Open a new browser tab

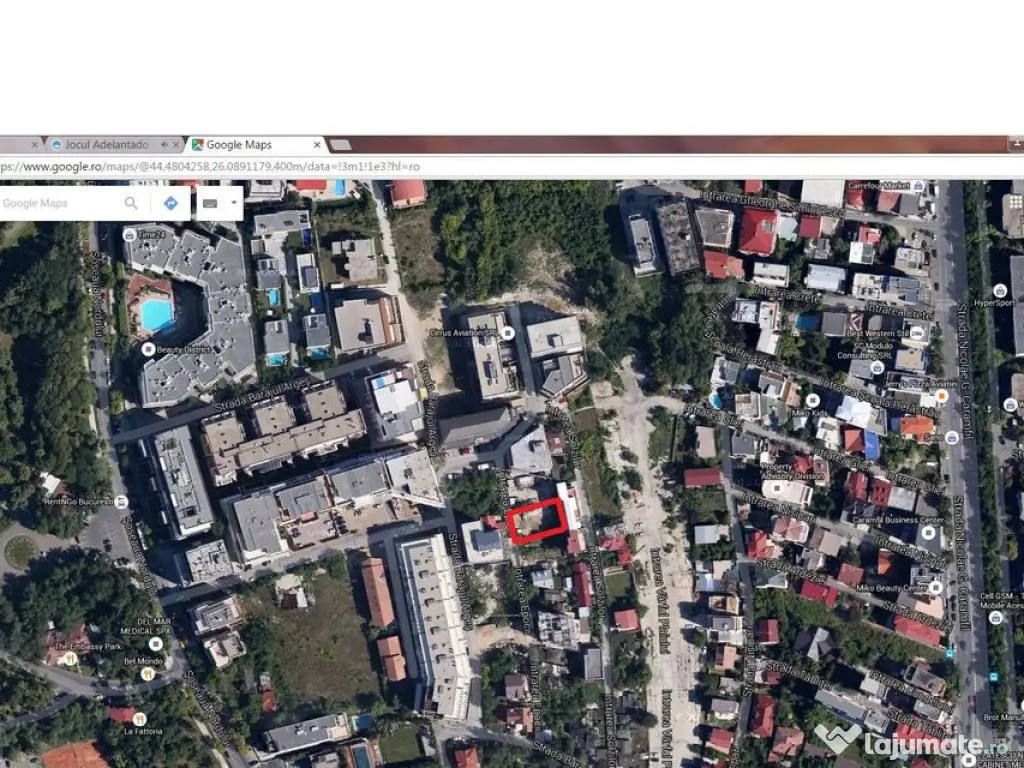pyautogui.click(x=340, y=145)
